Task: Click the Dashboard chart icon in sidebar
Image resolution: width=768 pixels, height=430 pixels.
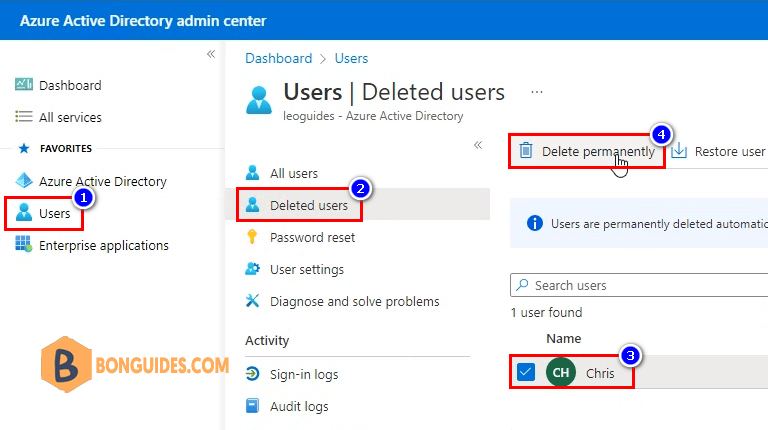Action: coord(24,85)
